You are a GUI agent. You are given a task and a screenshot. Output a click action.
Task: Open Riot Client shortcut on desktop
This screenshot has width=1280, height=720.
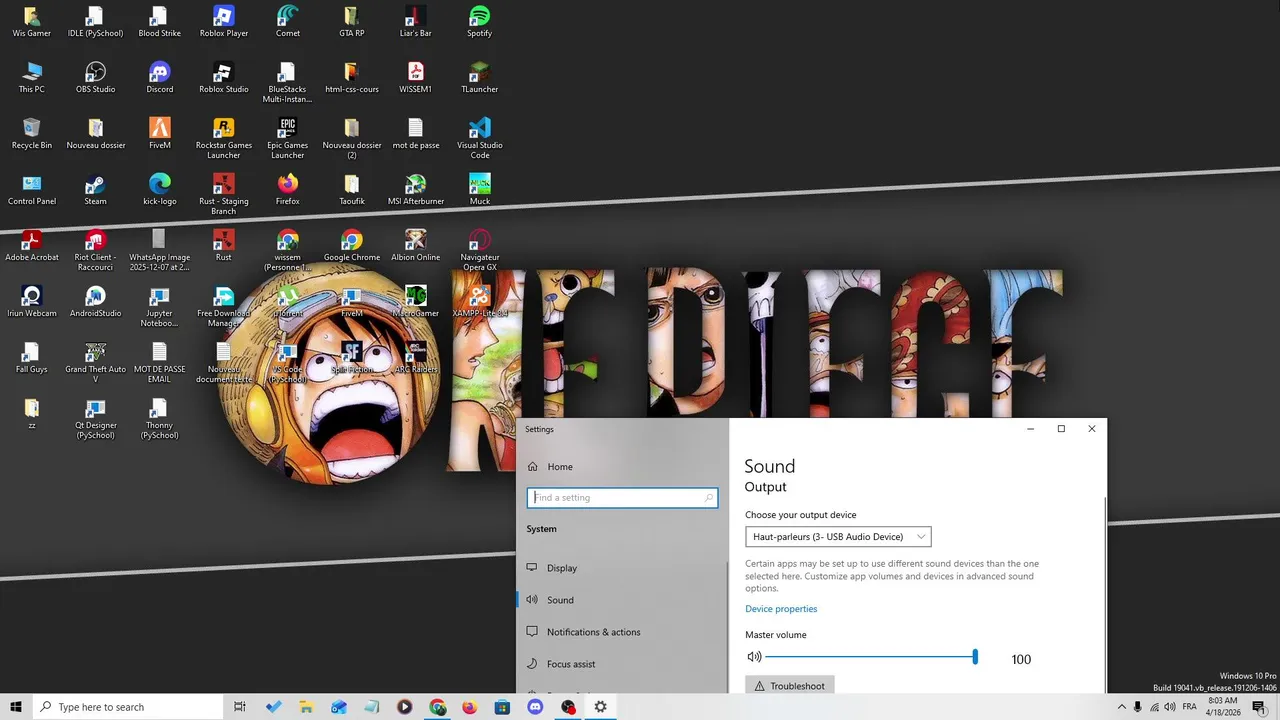coord(95,251)
